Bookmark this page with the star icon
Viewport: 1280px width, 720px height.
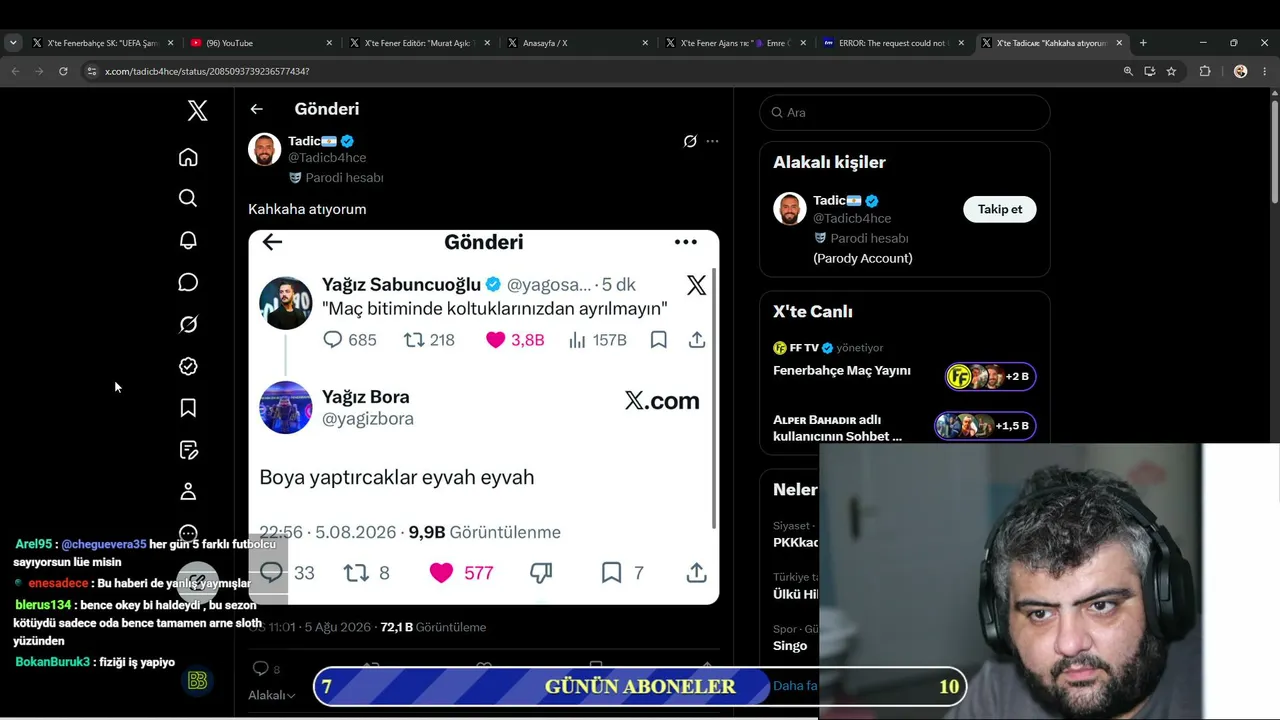pos(1171,71)
